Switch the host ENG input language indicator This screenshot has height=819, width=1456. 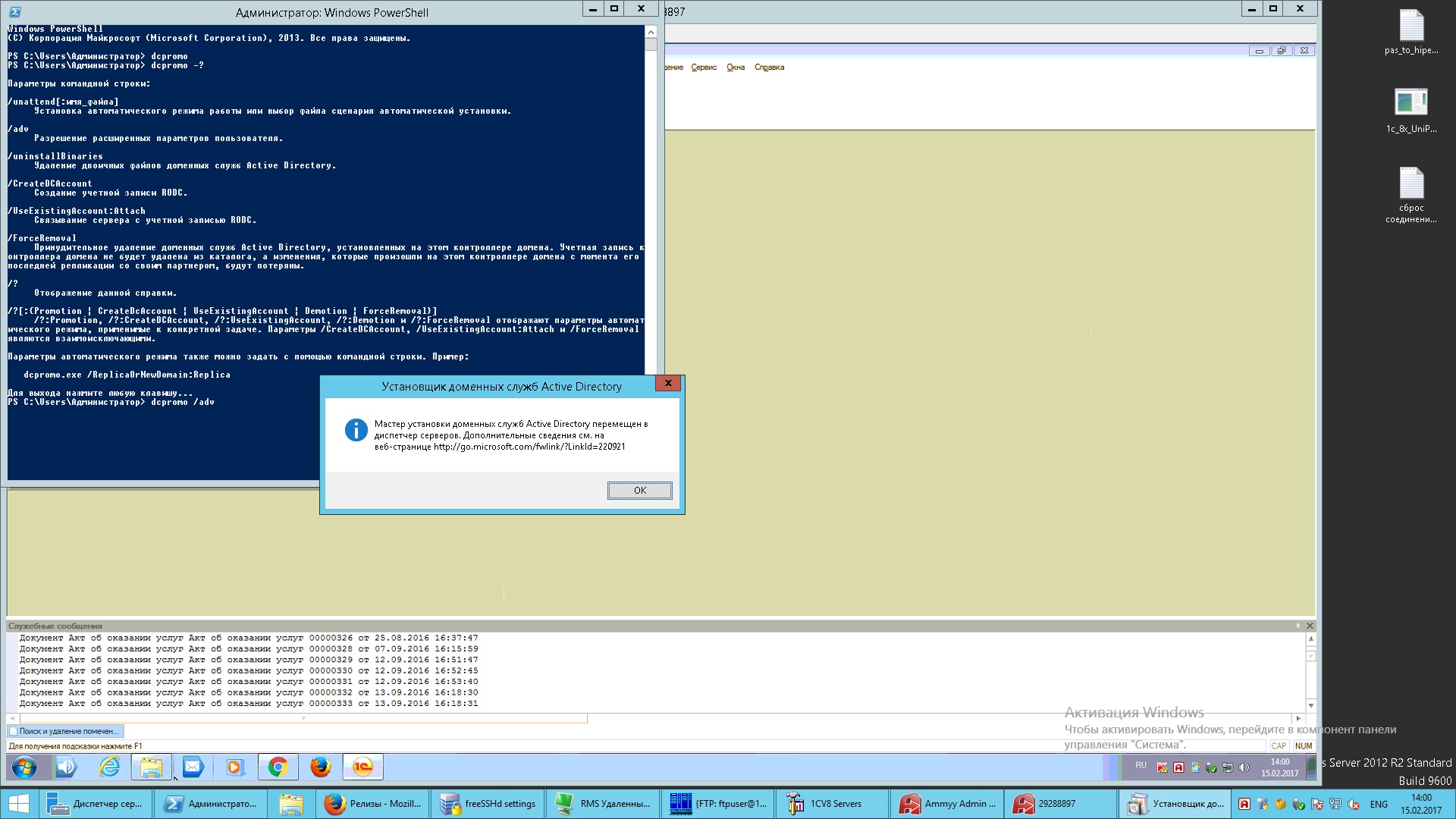point(1379,804)
